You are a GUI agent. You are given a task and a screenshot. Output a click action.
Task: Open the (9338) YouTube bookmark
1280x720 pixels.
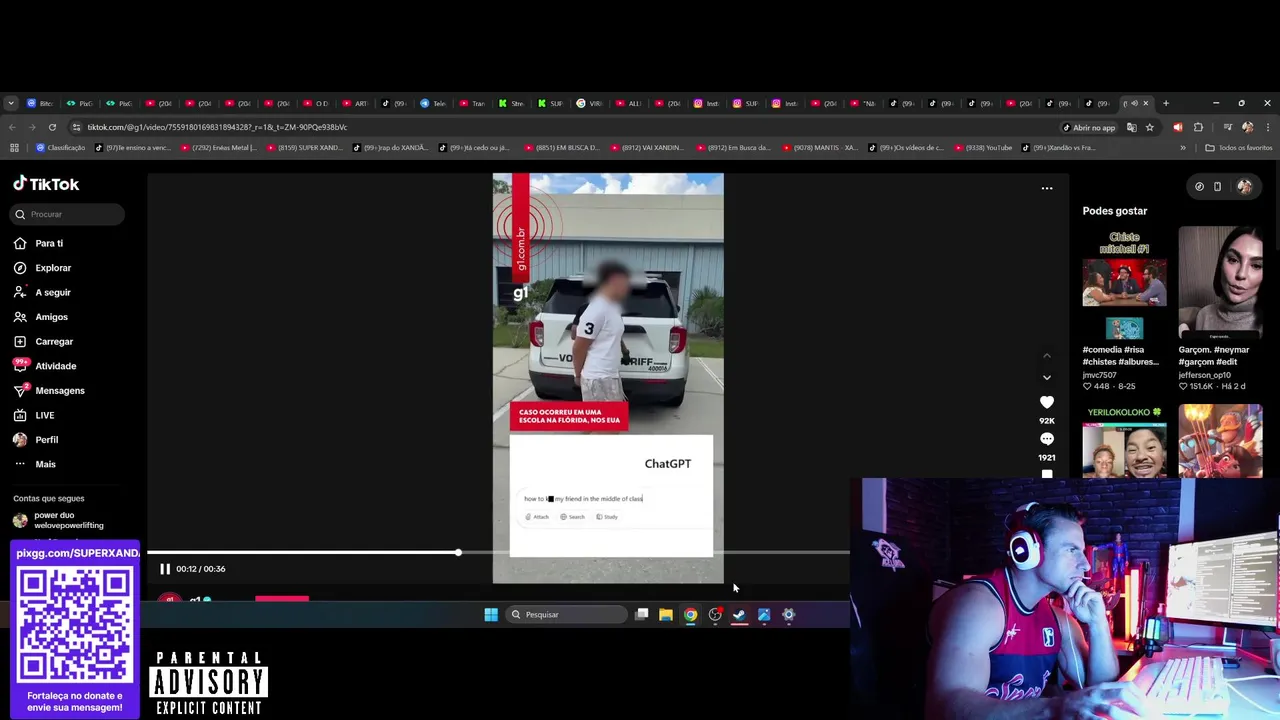pyautogui.click(x=984, y=148)
